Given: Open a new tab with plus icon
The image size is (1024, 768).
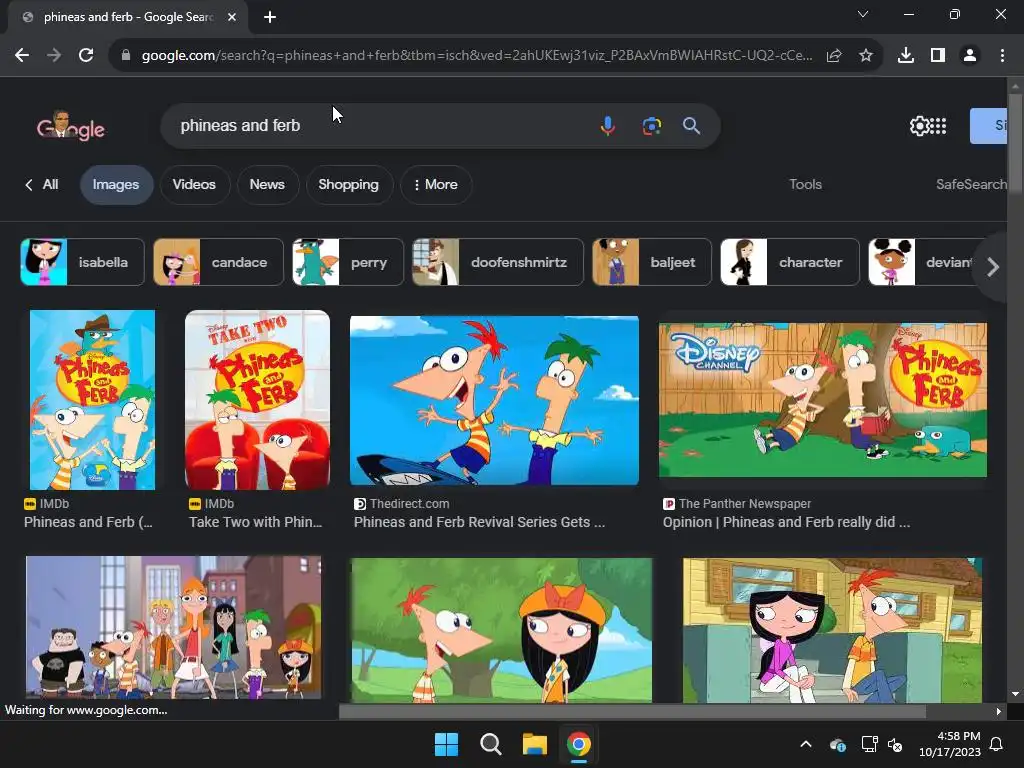Looking at the screenshot, I should (270, 17).
